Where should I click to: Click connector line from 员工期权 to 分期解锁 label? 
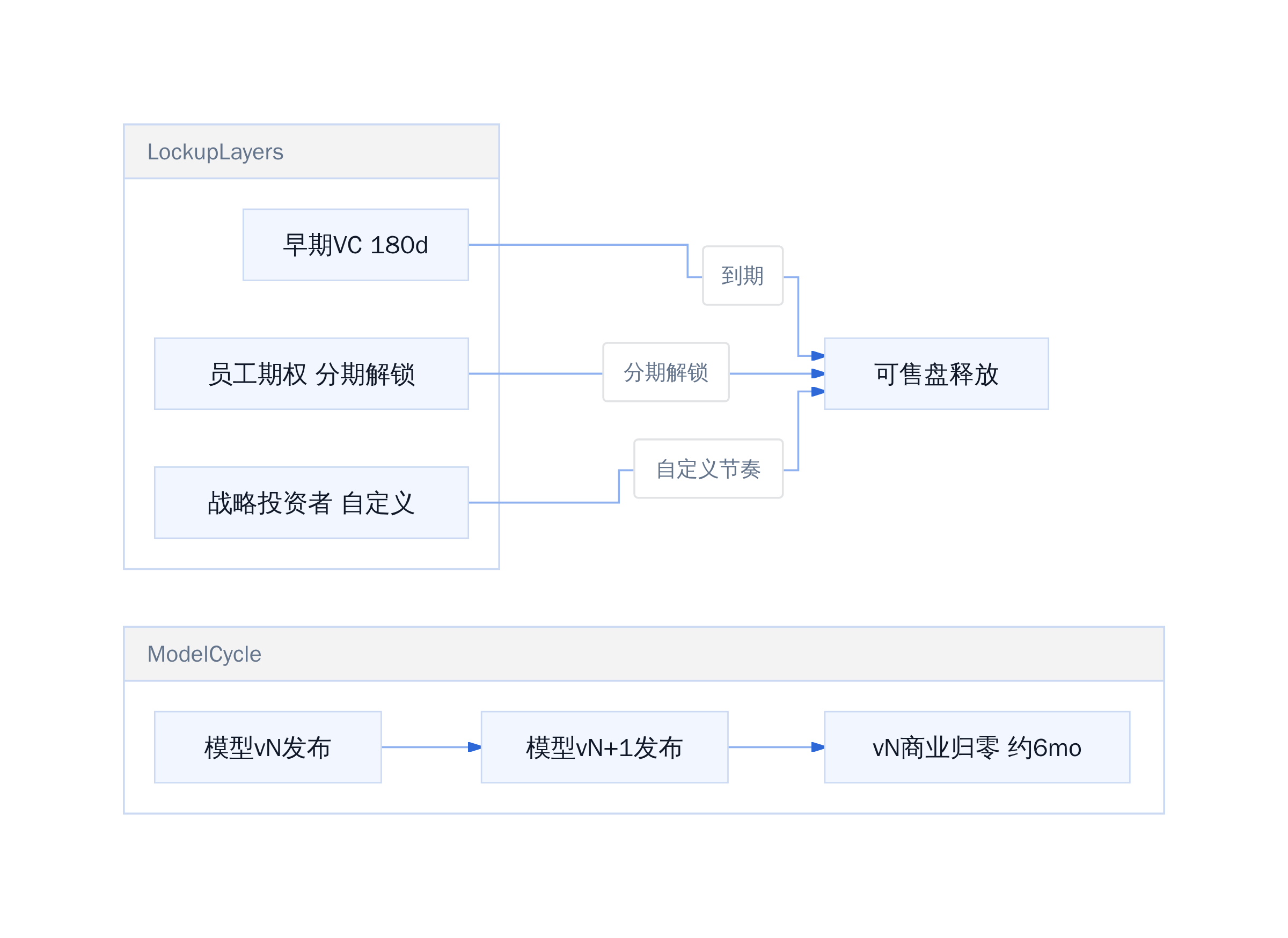pyautogui.click(x=536, y=373)
